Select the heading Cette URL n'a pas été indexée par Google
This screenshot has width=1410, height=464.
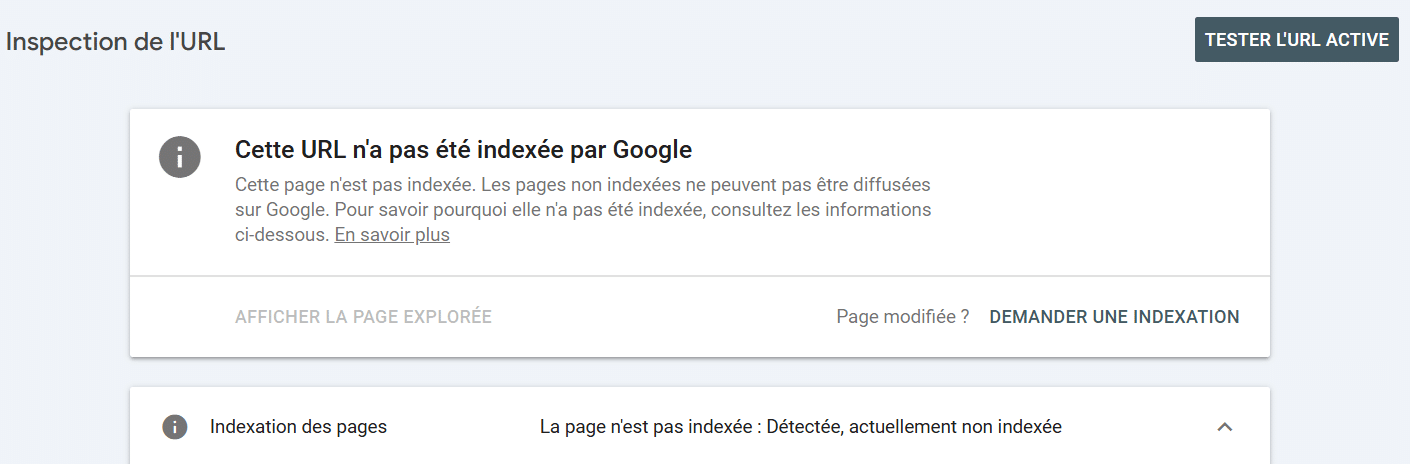463,150
